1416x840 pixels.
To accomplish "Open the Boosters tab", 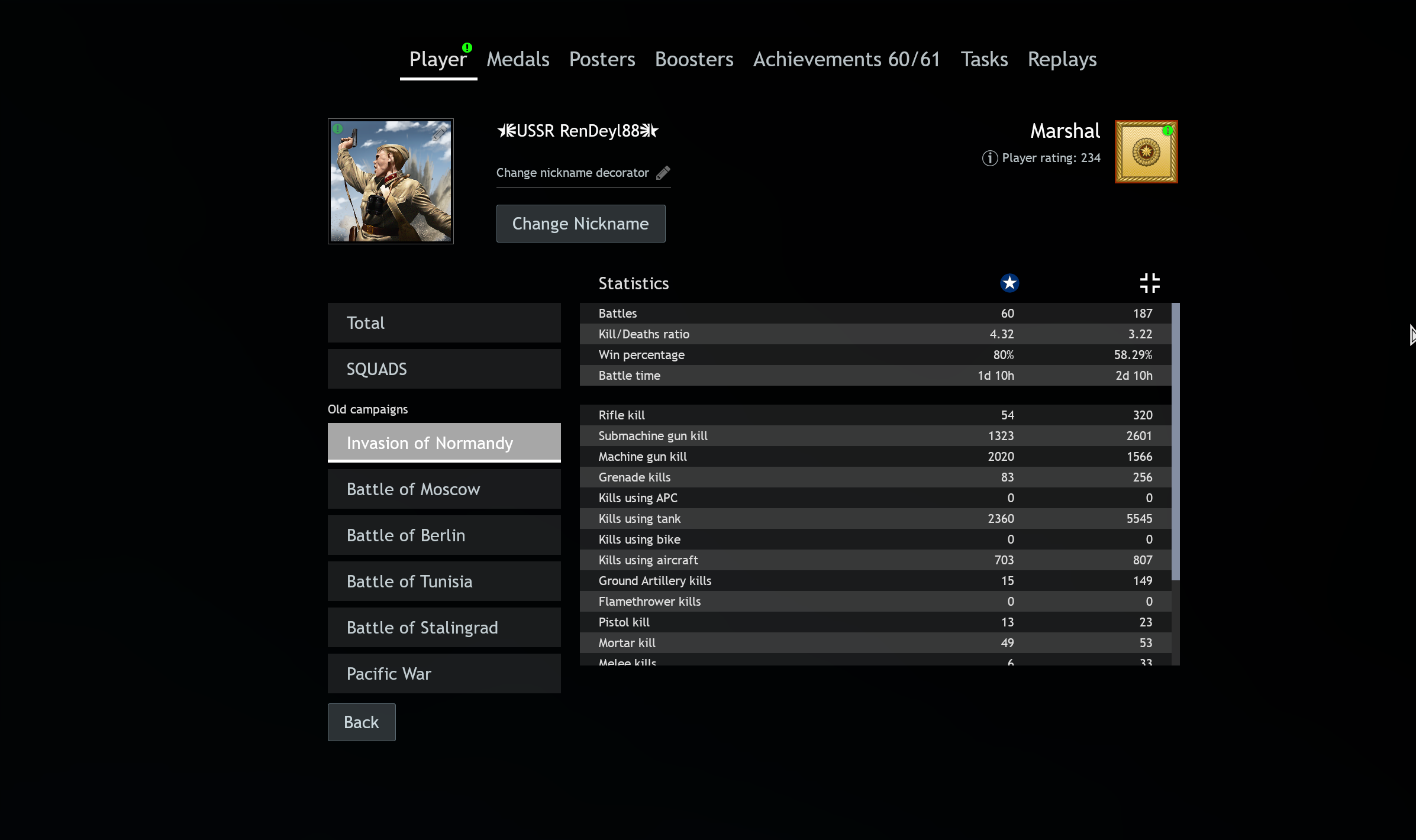I will 694,59.
